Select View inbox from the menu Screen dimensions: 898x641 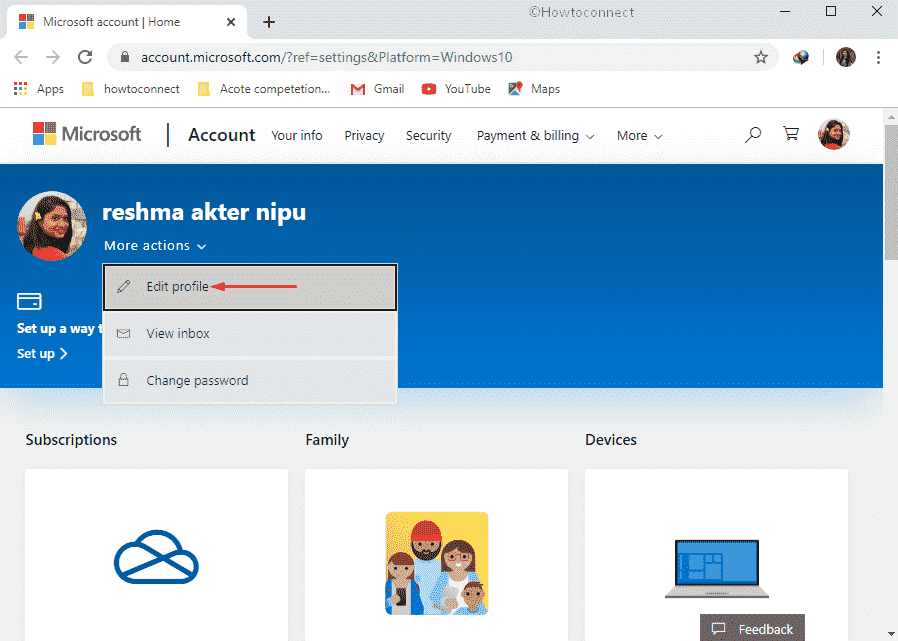click(x=250, y=333)
